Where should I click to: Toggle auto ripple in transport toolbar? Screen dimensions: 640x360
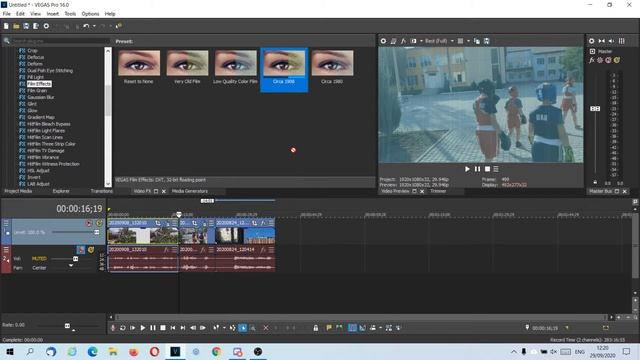373,328
